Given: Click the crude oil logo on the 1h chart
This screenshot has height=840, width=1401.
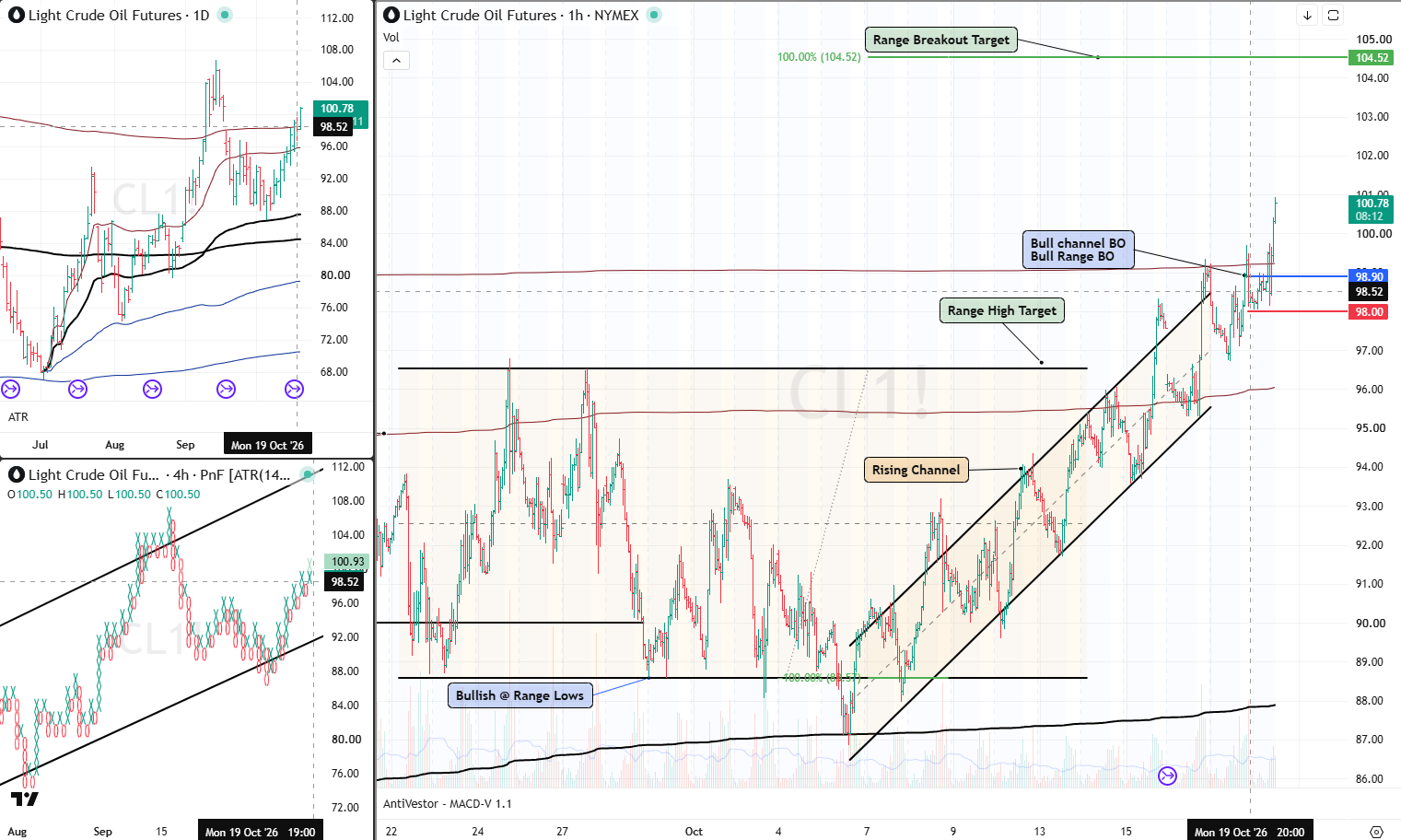Looking at the screenshot, I should [x=391, y=16].
